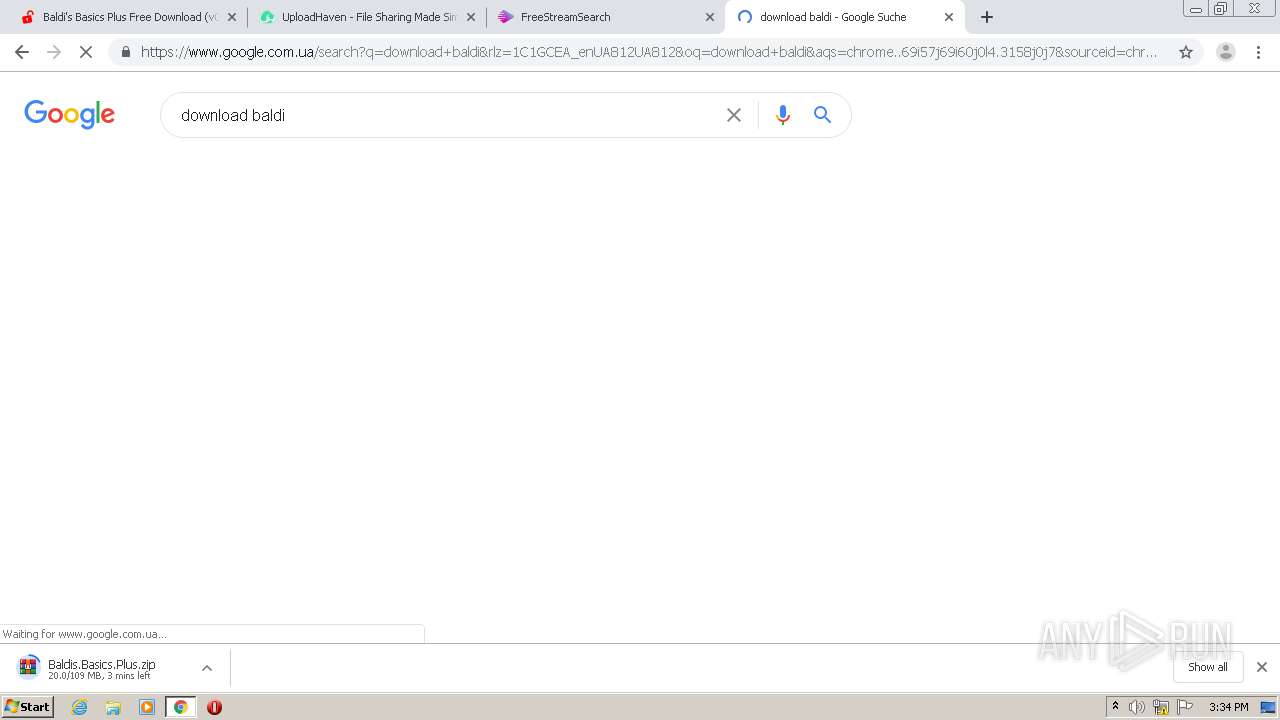The image size is (1280, 720).
Task: Bookmark this page with the star
Action: (1186, 52)
